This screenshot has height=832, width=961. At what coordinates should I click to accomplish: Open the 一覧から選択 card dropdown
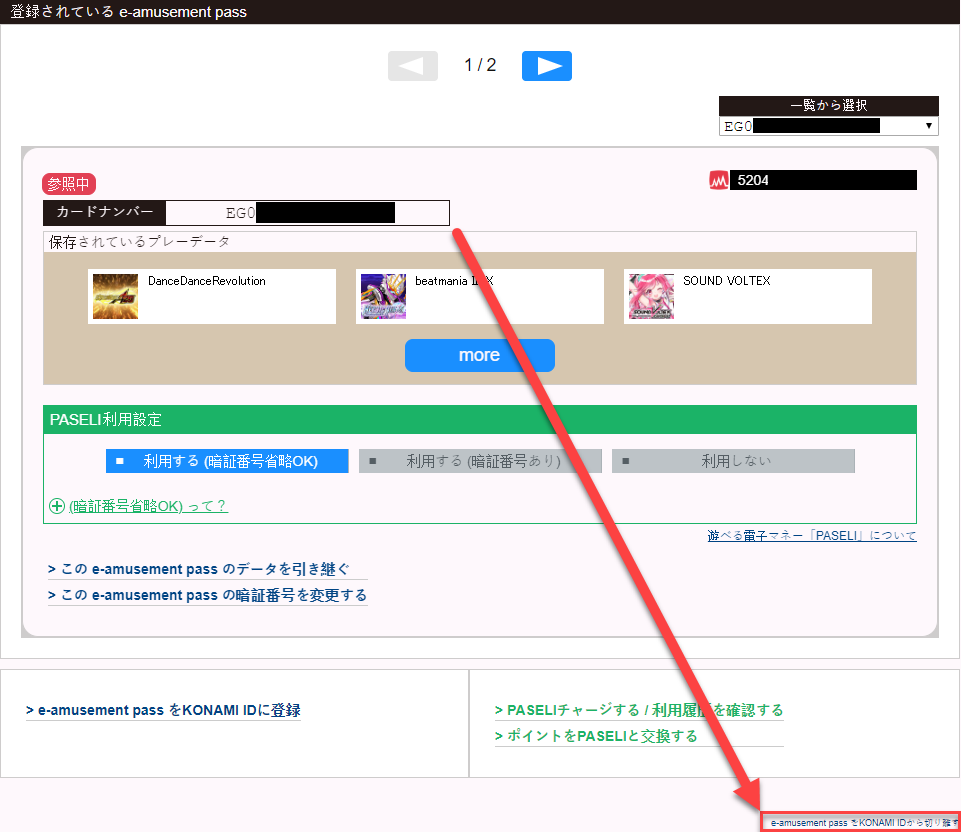pyautogui.click(x=829, y=126)
